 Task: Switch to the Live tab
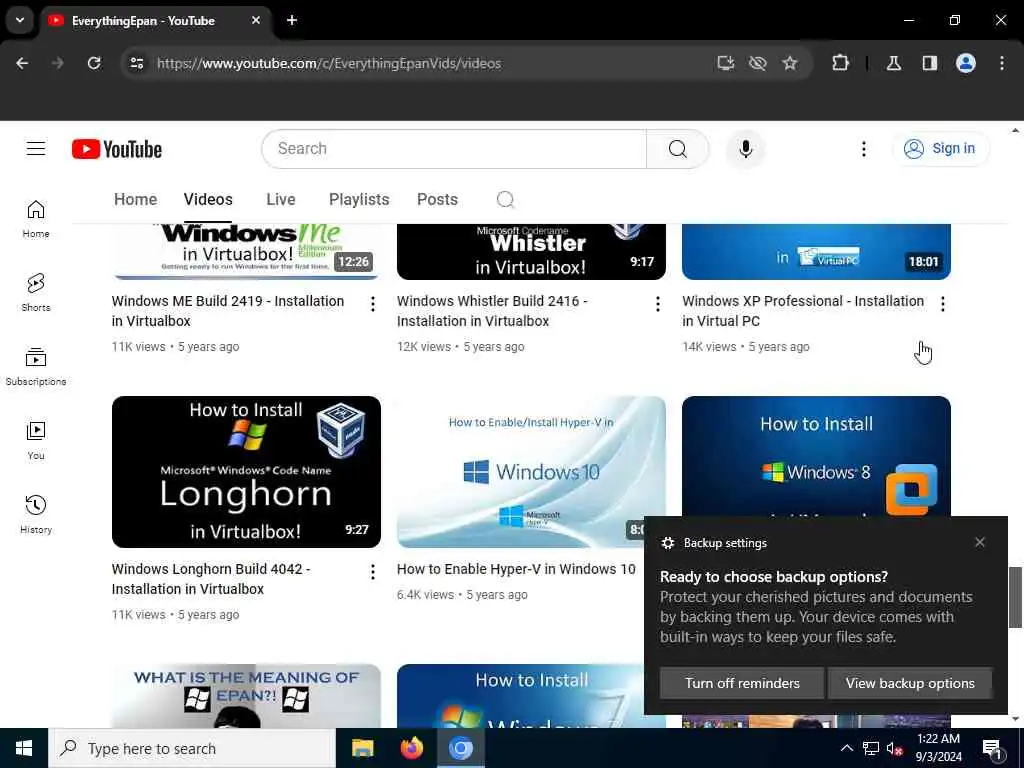tap(281, 199)
